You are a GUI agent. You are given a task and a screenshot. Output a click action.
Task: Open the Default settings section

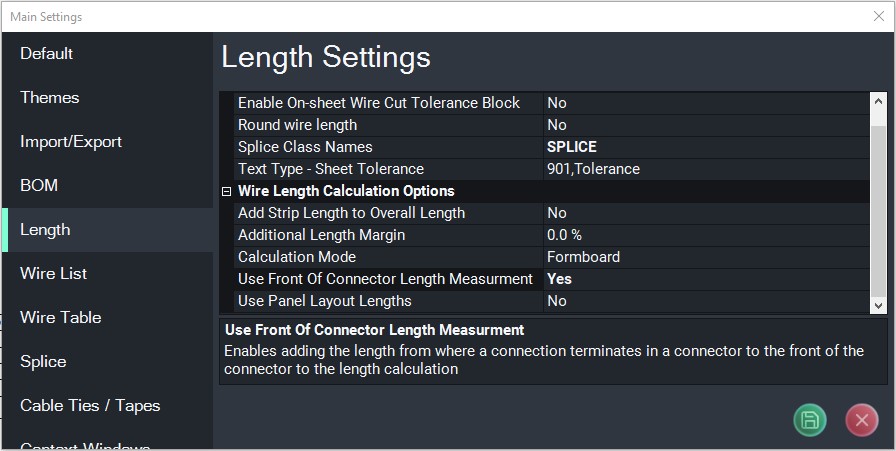[107, 54]
